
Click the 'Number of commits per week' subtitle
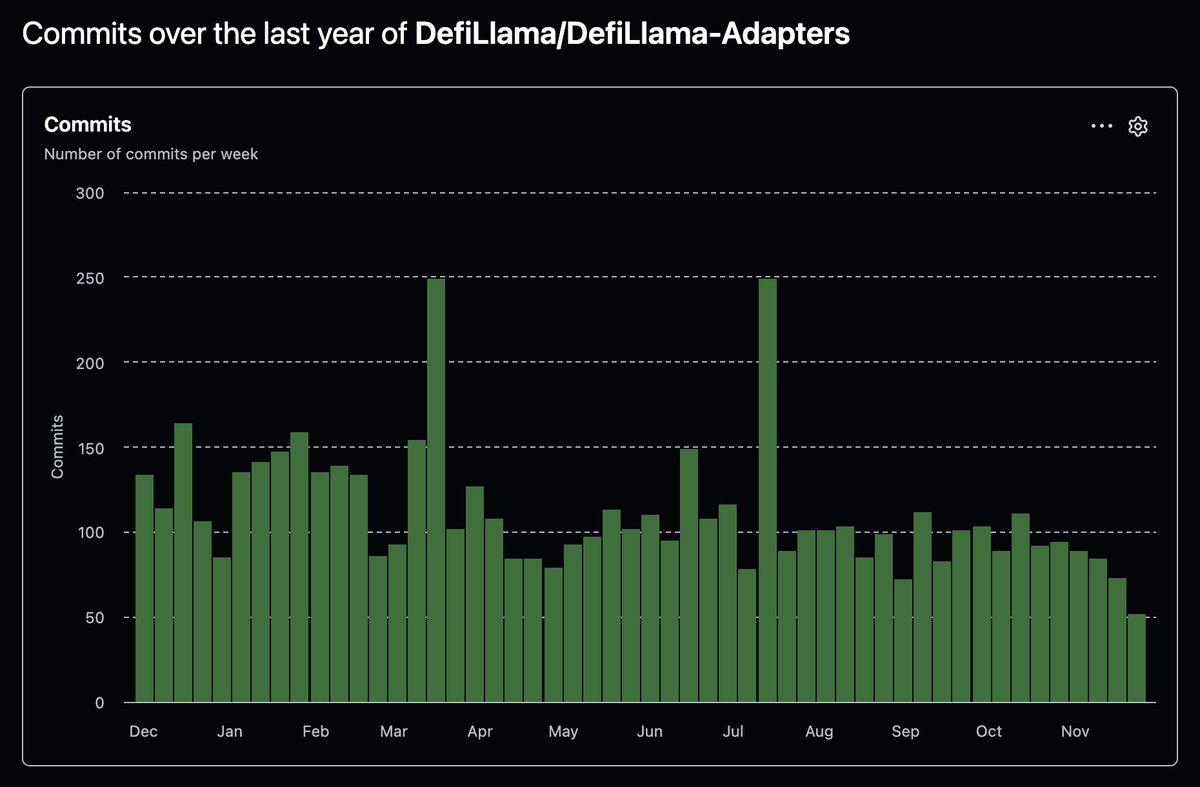(151, 154)
